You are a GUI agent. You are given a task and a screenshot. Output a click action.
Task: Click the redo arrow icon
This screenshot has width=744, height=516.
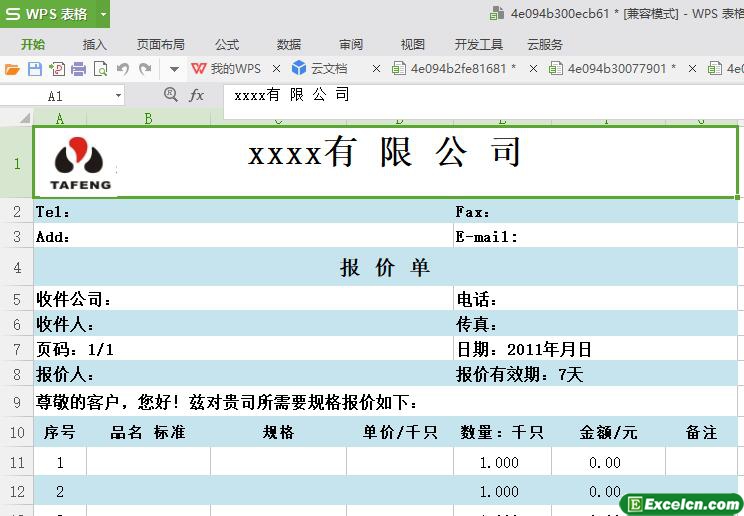pos(145,69)
